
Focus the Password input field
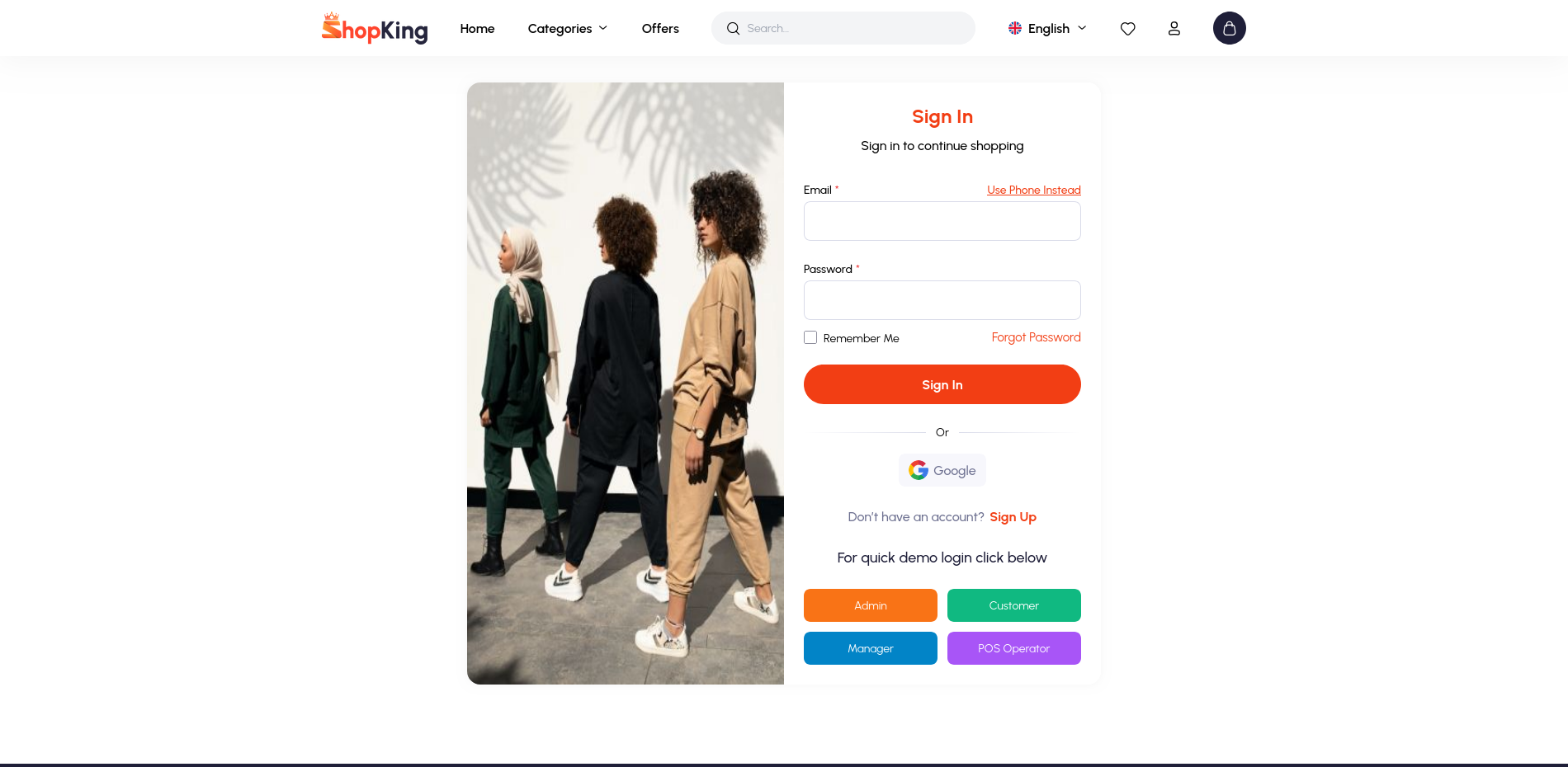(x=942, y=300)
